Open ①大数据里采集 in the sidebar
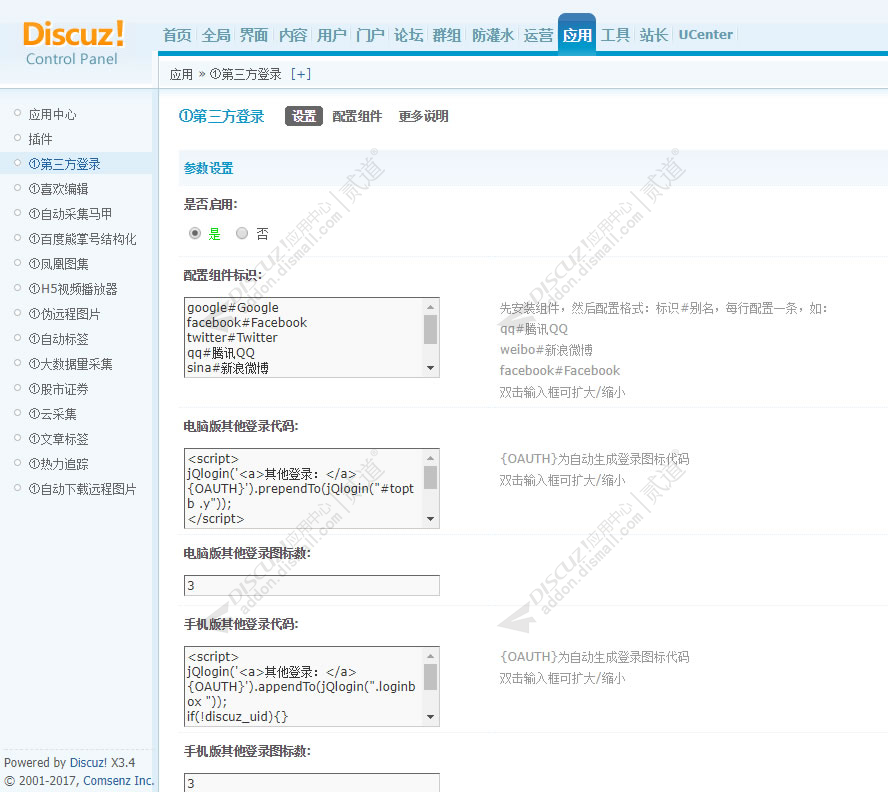The width and height of the screenshot is (888, 792). click(70, 364)
